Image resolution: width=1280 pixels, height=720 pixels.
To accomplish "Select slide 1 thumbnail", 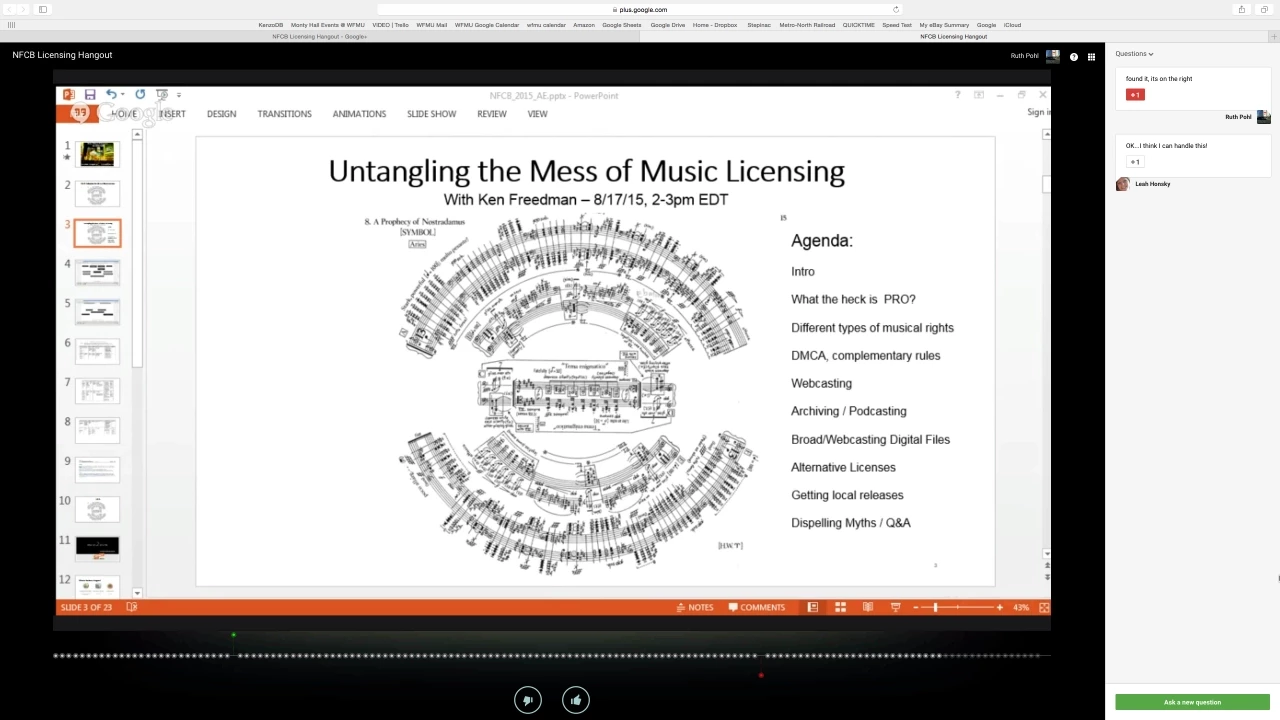I will pos(97,154).
